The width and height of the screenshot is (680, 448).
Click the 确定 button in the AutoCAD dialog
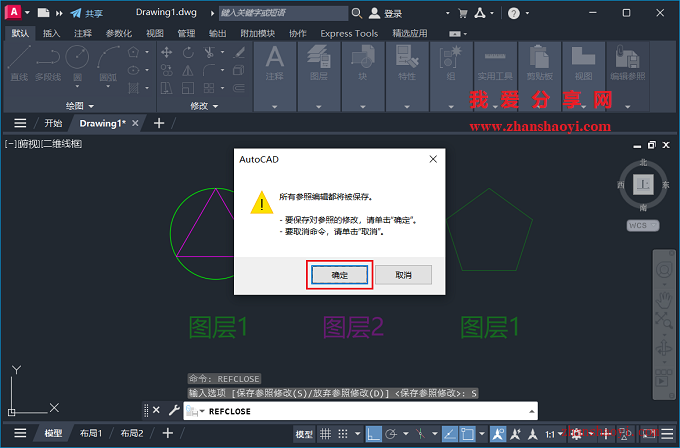tap(340, 275)
